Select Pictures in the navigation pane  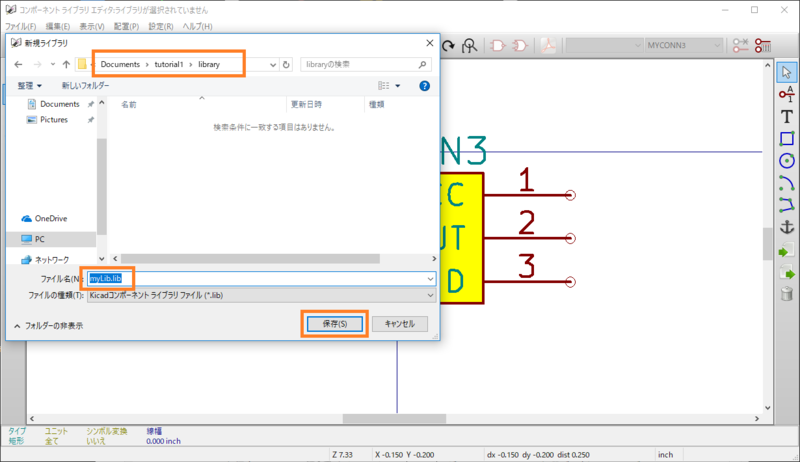(x=54, y=120)
